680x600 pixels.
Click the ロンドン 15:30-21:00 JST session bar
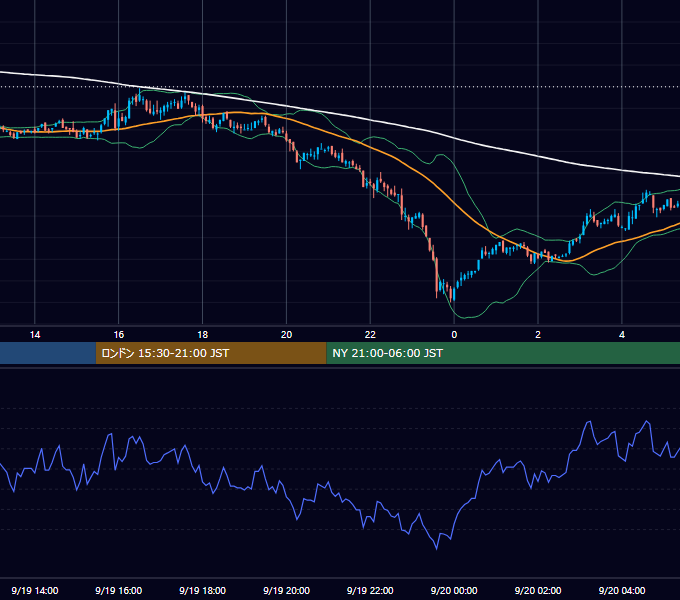pos(211,353)
